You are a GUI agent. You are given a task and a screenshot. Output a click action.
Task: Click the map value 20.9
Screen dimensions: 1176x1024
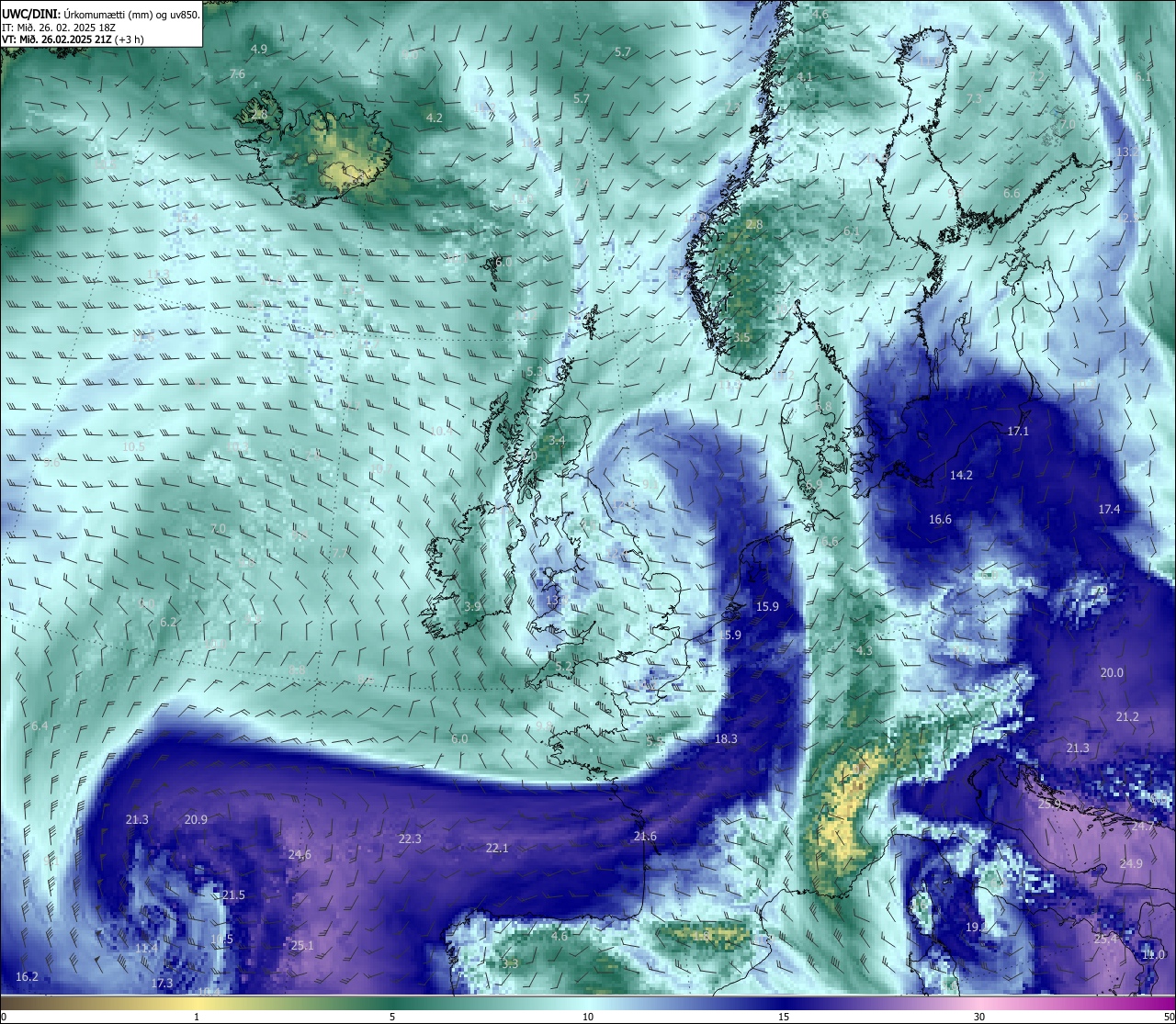point(196,819)
